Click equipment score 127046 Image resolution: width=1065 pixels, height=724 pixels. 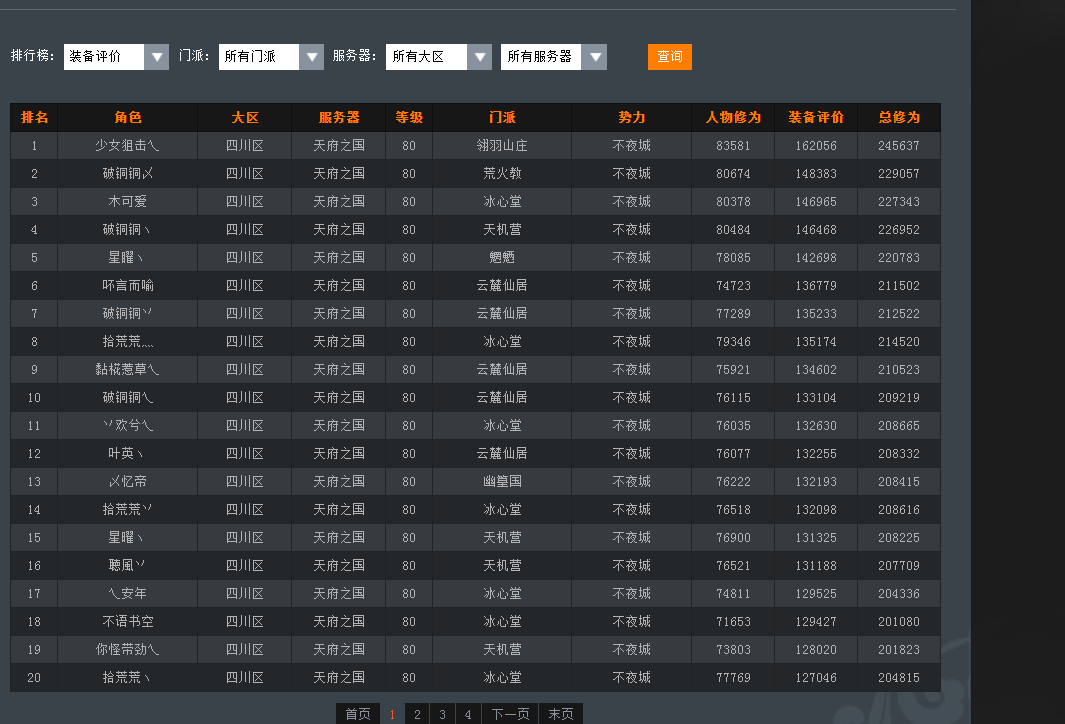click(816, 677)
